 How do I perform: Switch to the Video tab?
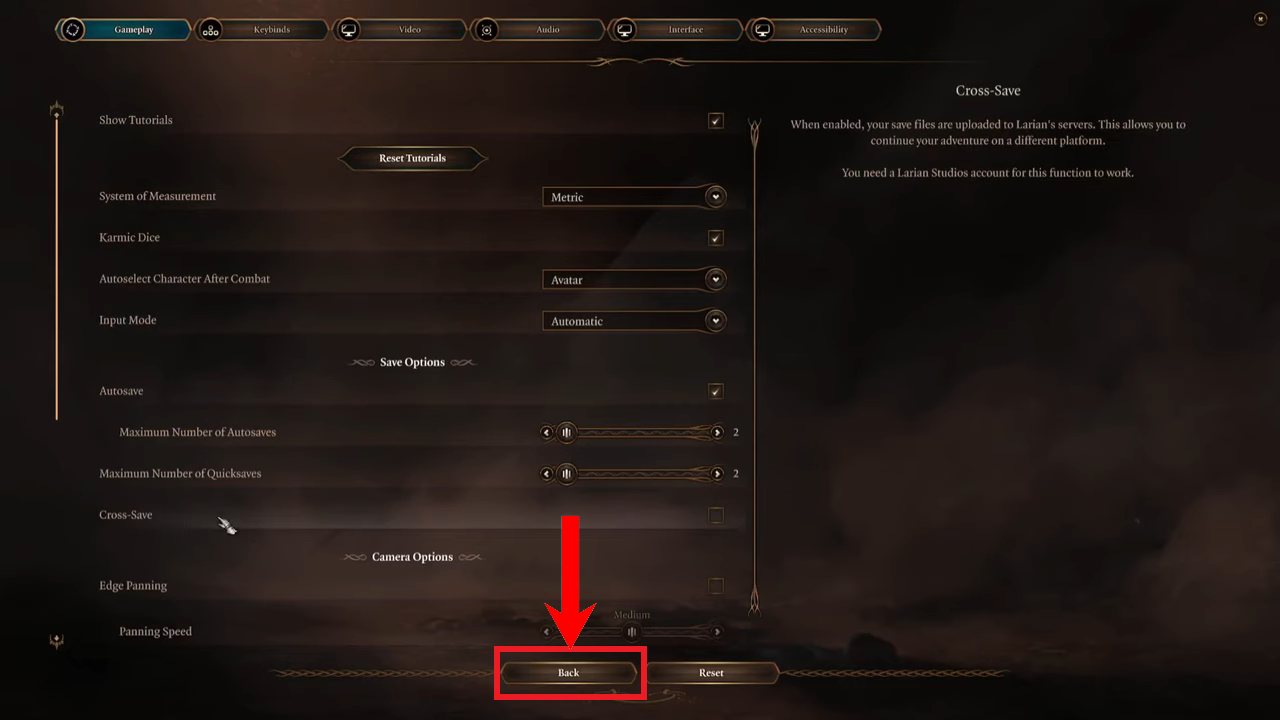click(x=399, y=30)
